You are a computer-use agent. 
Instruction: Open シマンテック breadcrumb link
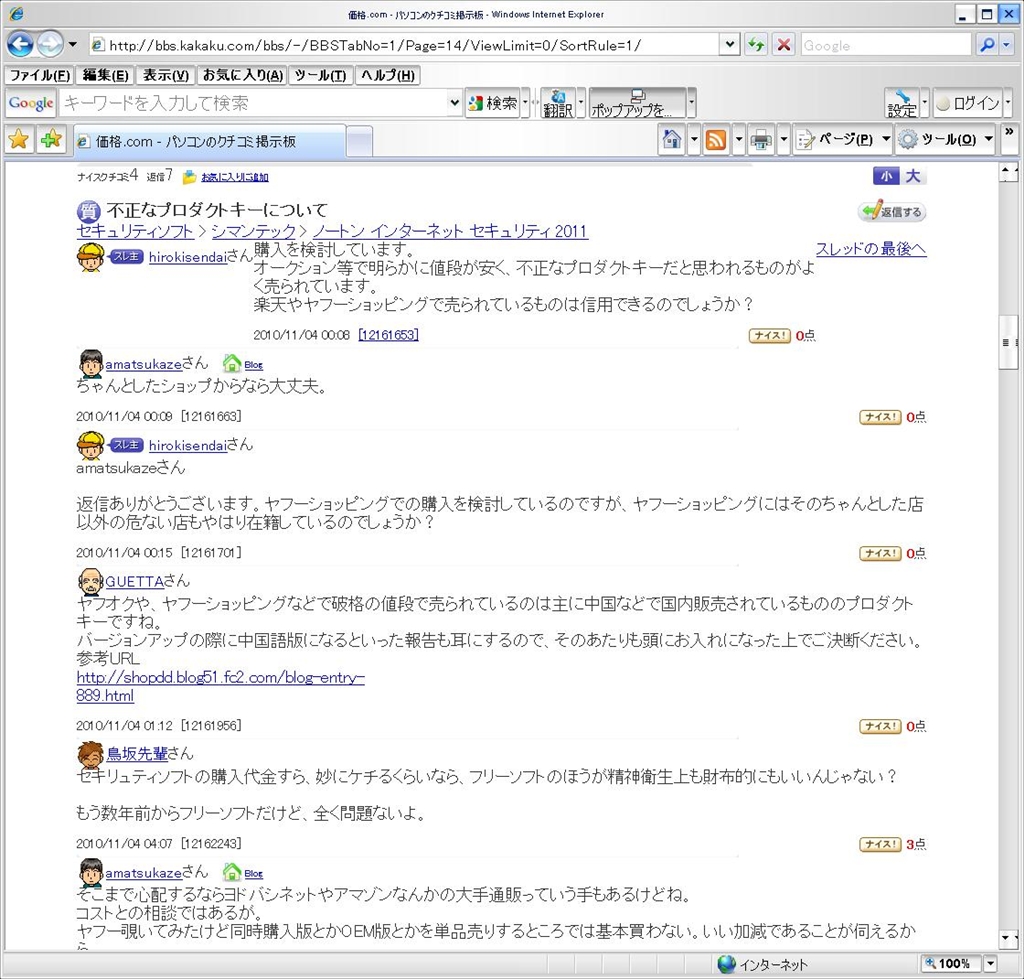pos(253,231)
